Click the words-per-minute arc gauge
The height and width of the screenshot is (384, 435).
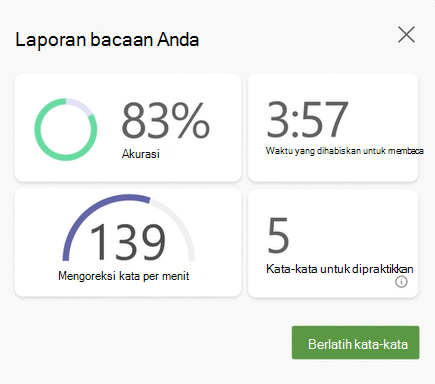(x=129, y=227)
